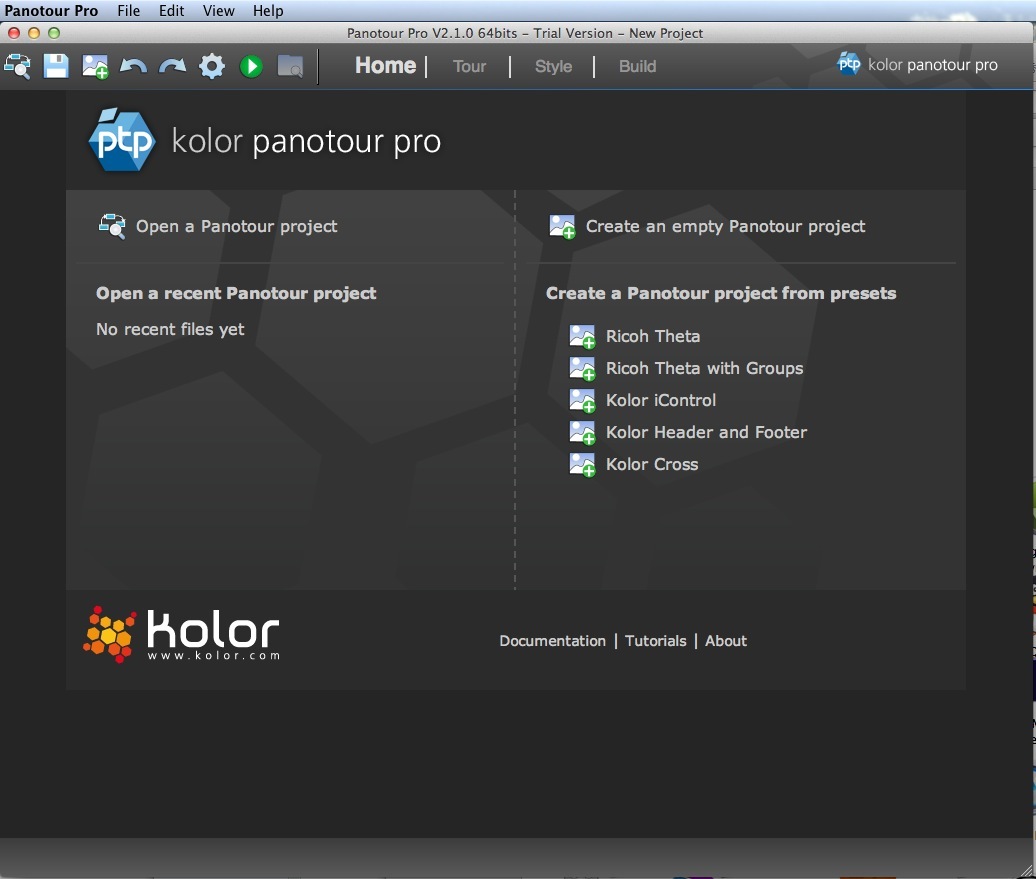1036x879 pixels.
Task: Open the Documentation link
Action: [x=552, y=641]
